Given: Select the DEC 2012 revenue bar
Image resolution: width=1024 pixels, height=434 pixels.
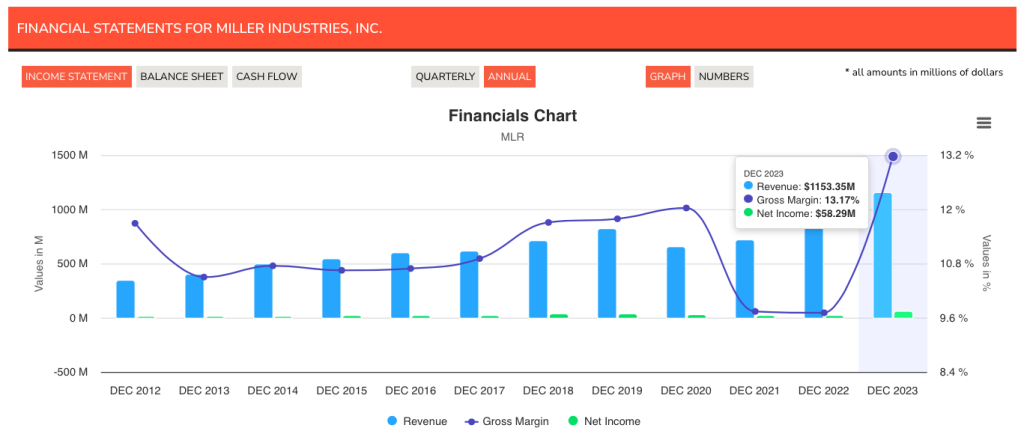Looking at the screenshot, I should coord(125,300).
